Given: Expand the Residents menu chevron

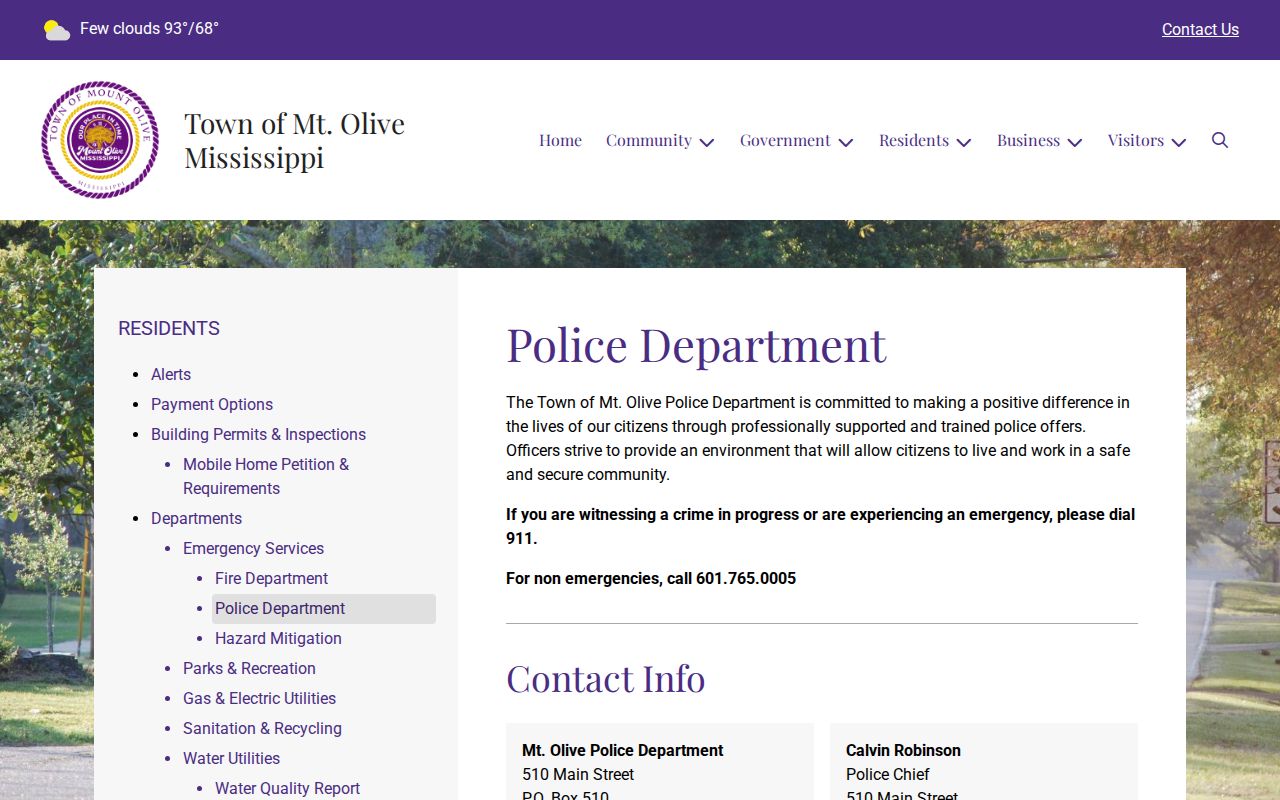Looking at the screenshot, I should click(x=964, y=142).
